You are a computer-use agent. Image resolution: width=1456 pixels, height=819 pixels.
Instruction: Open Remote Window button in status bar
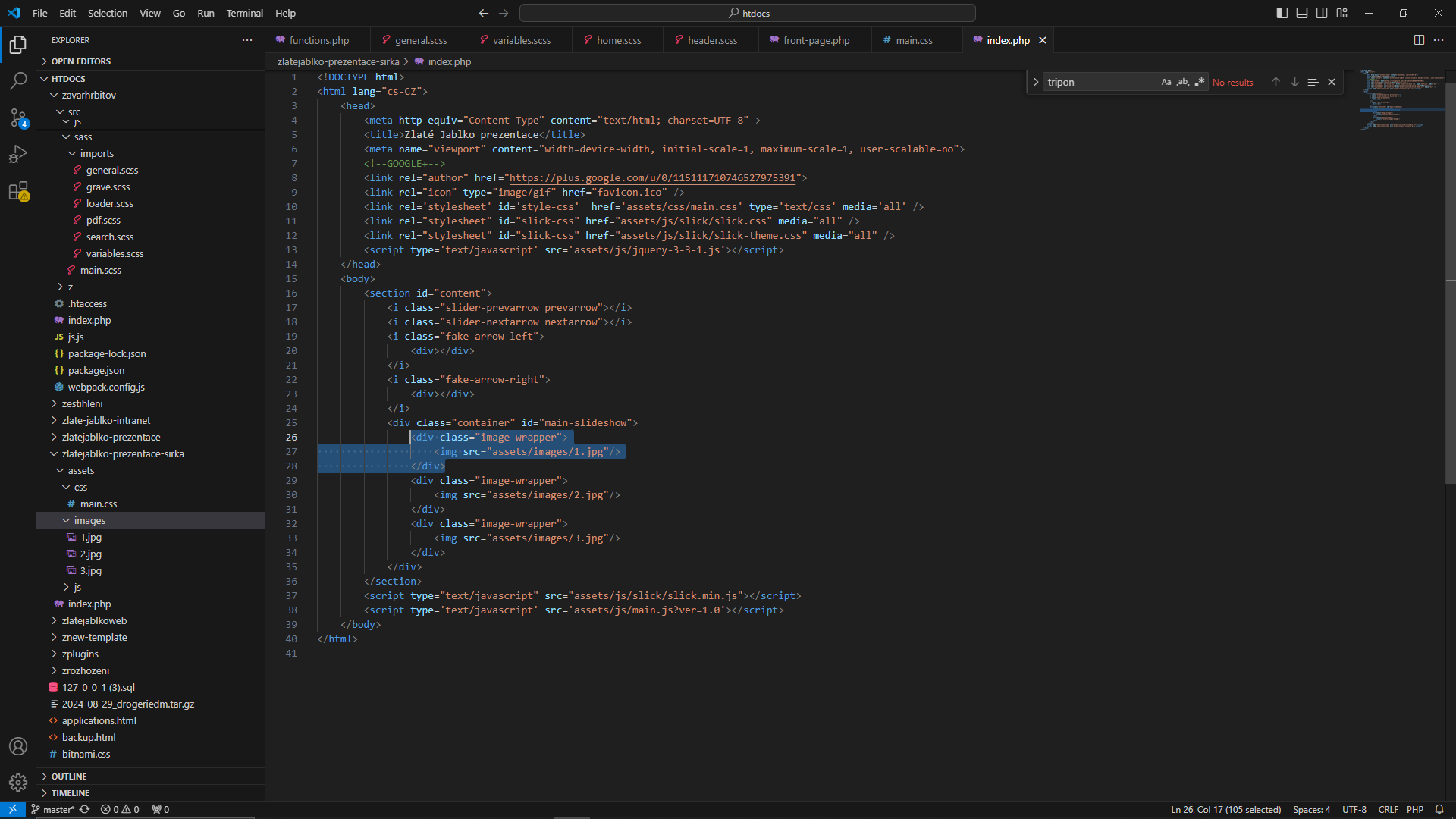(13, 809)
